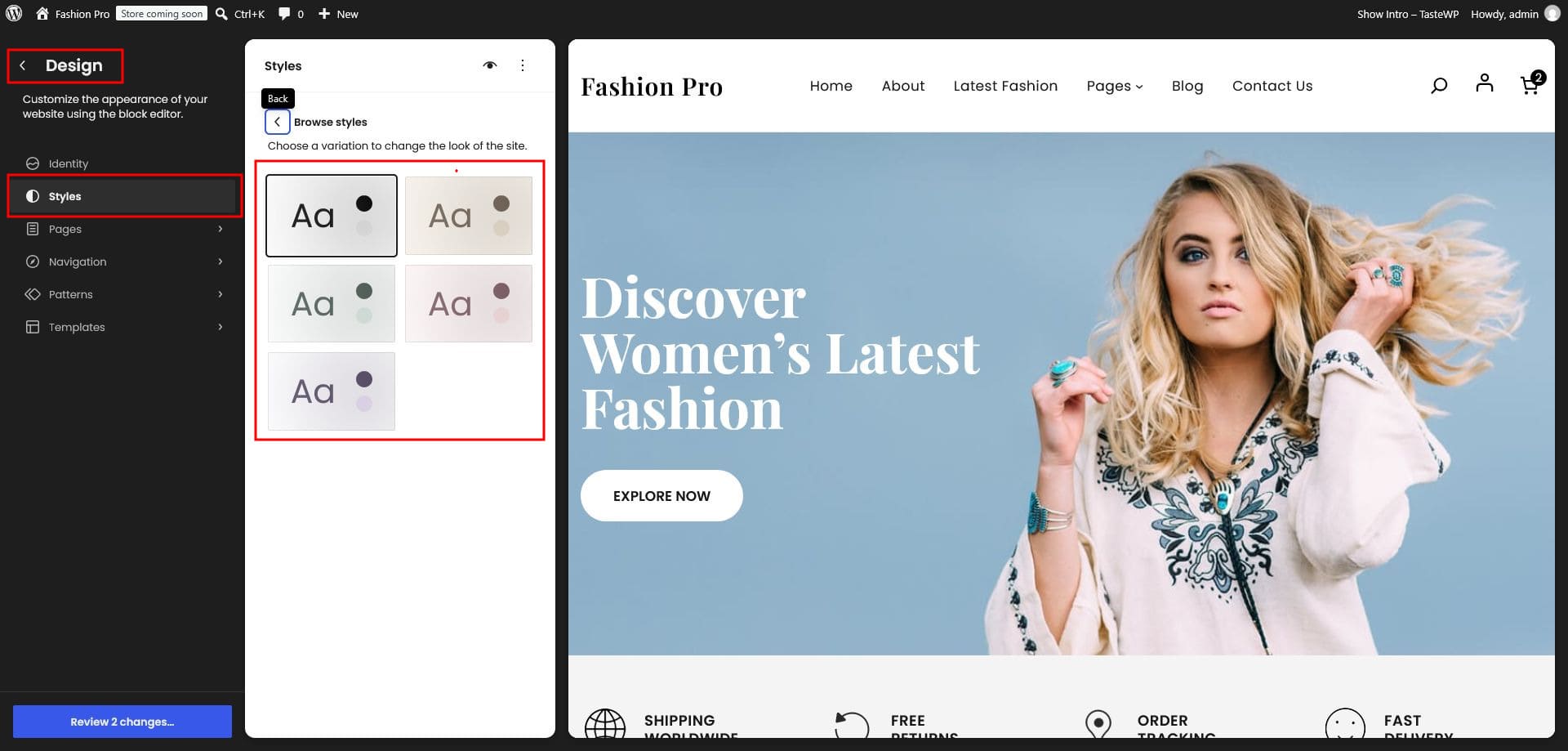The image size is (1568, 751).
Task: Open About in the site navigation
Action: (x=902, y=86)
